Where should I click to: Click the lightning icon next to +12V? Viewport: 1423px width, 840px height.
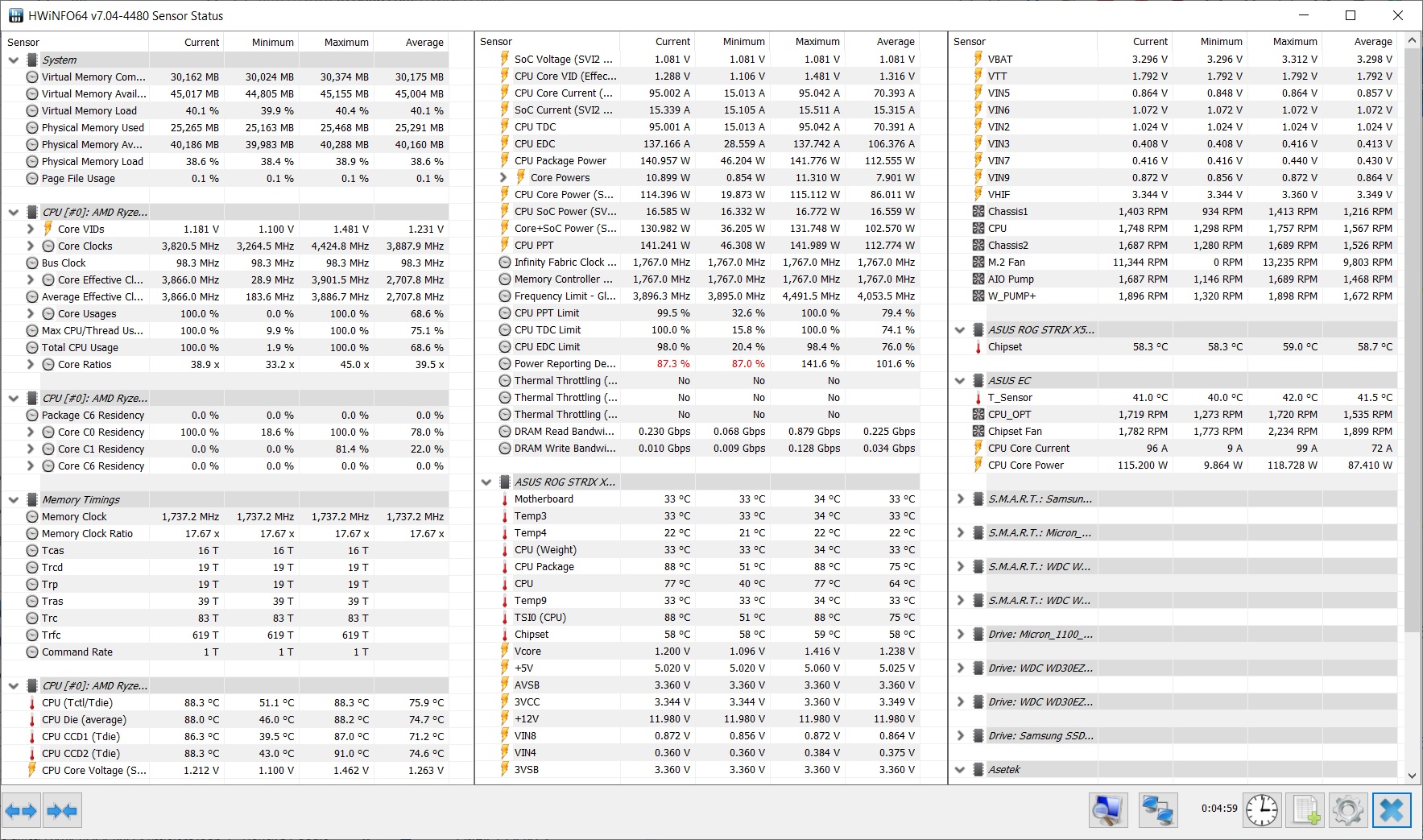[x=505, y=719]
